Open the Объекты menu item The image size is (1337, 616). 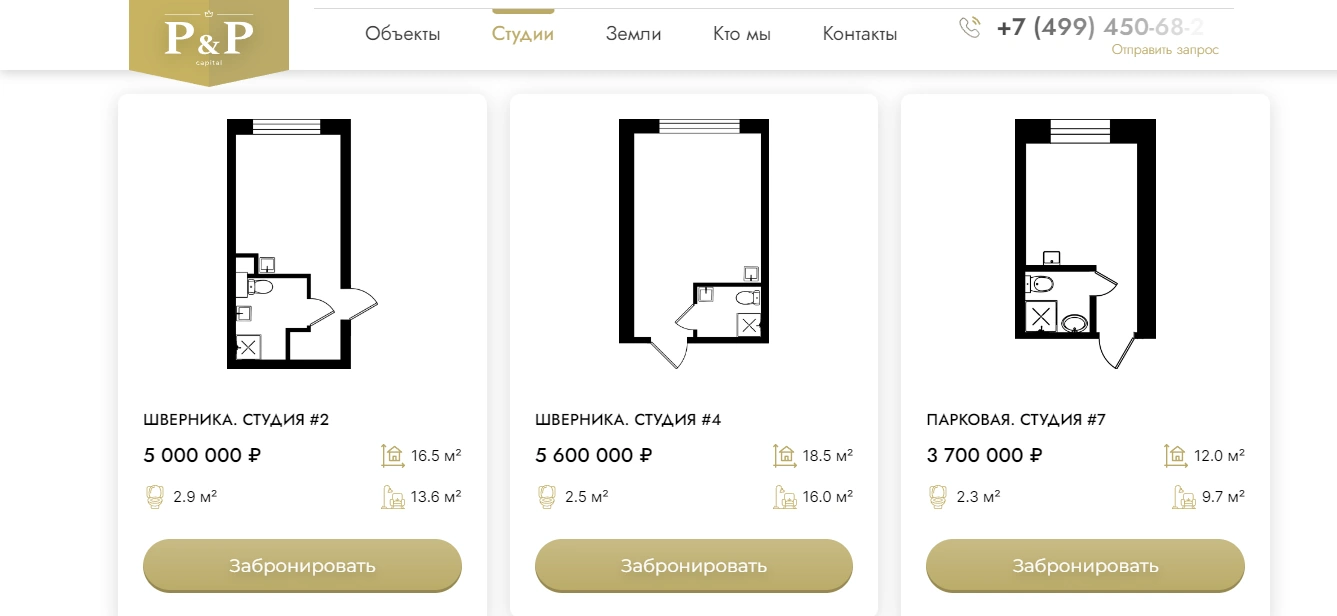[402, 34]
